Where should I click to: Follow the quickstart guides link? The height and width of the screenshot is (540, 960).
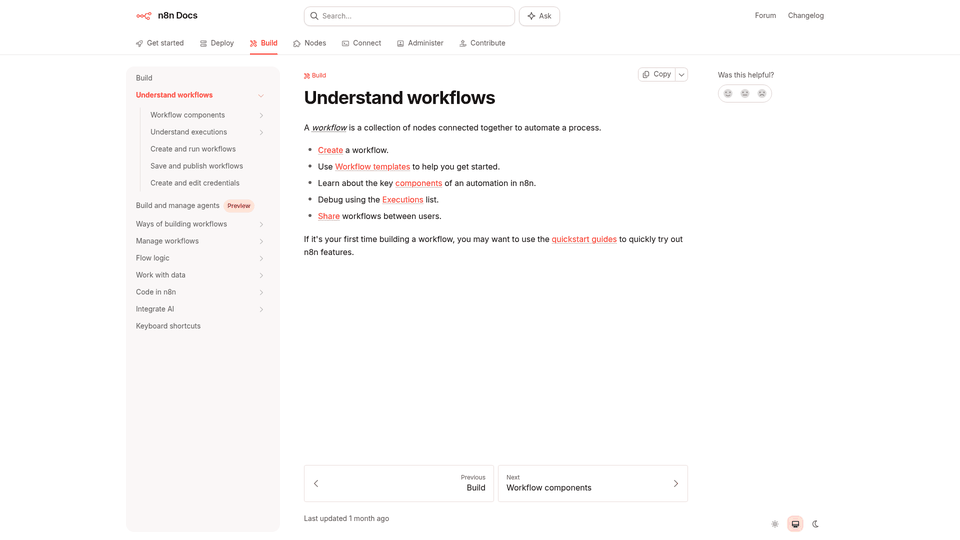click(x=584, y=239)
